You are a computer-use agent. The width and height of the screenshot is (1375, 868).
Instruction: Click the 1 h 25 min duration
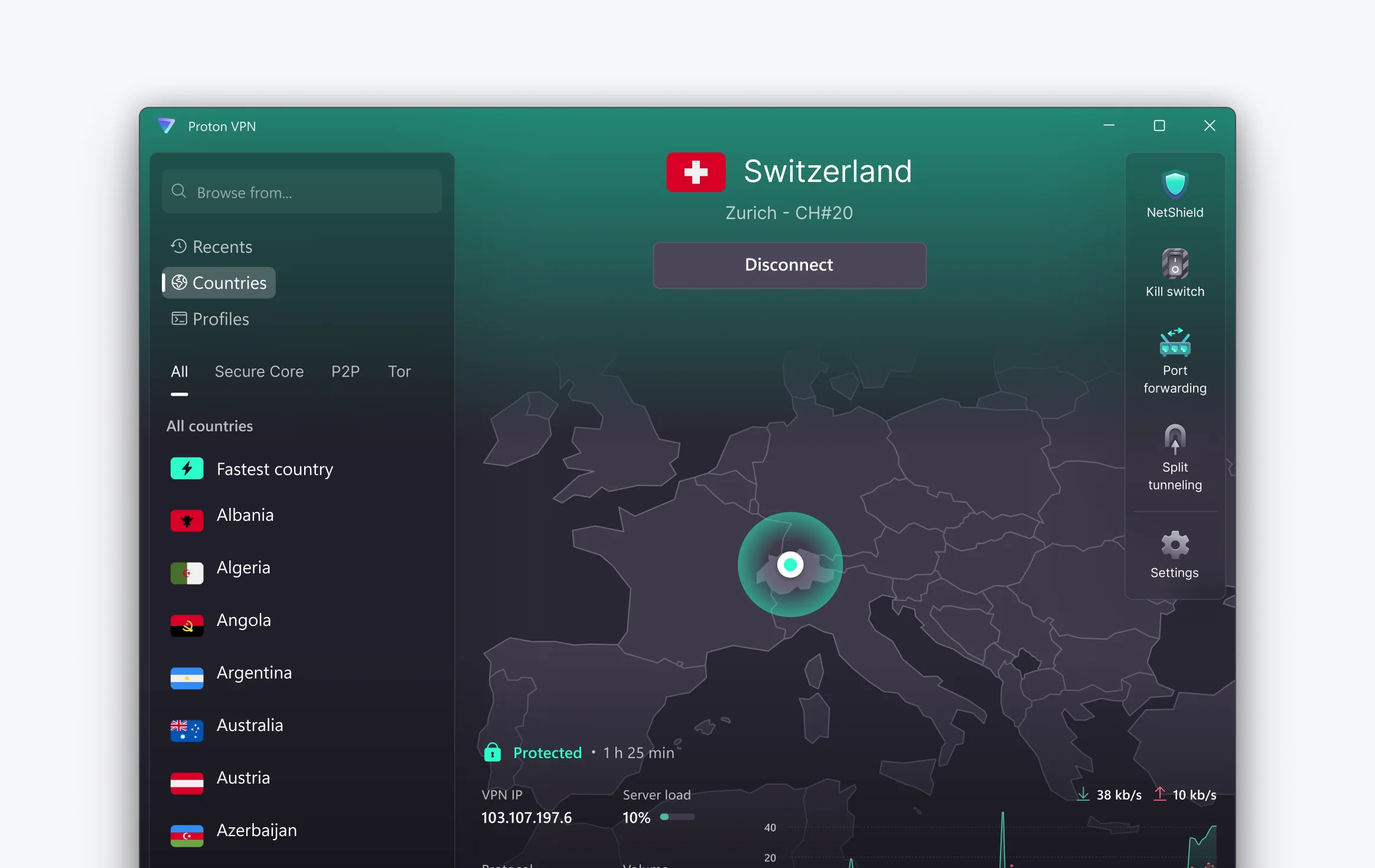point(638,753)
